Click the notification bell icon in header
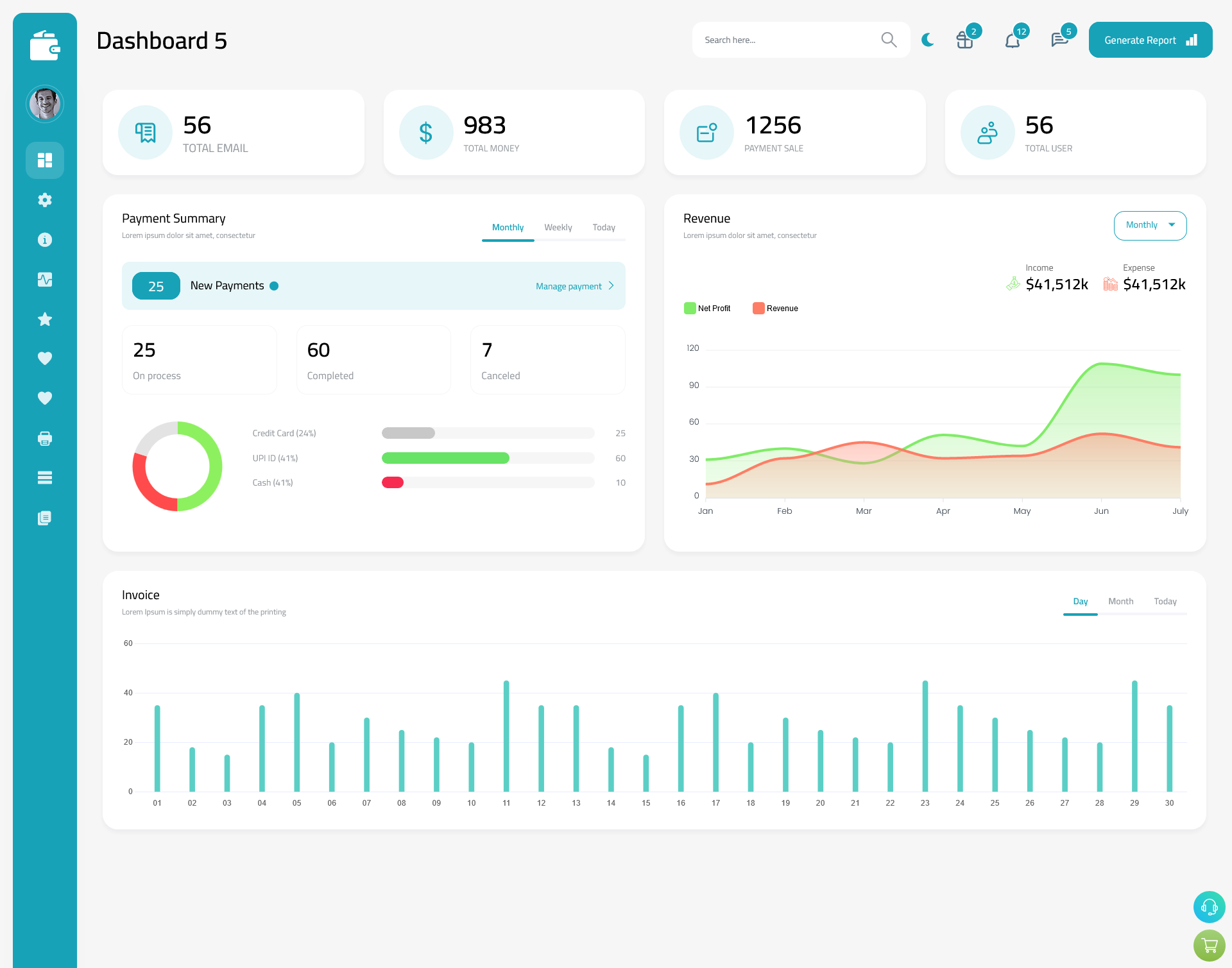The height and width of the screenshot is (968, 1232). point(1012,40)
